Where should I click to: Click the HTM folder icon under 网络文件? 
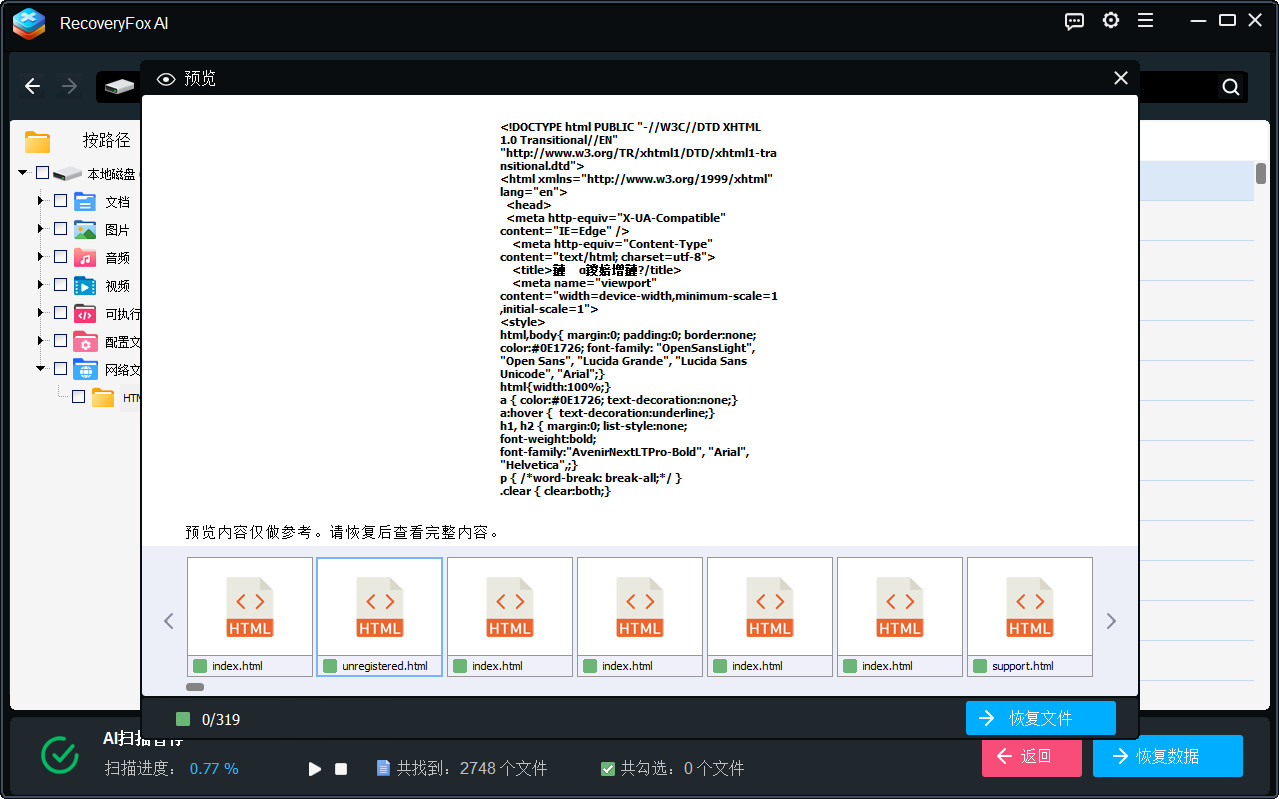tap(103, 397)
